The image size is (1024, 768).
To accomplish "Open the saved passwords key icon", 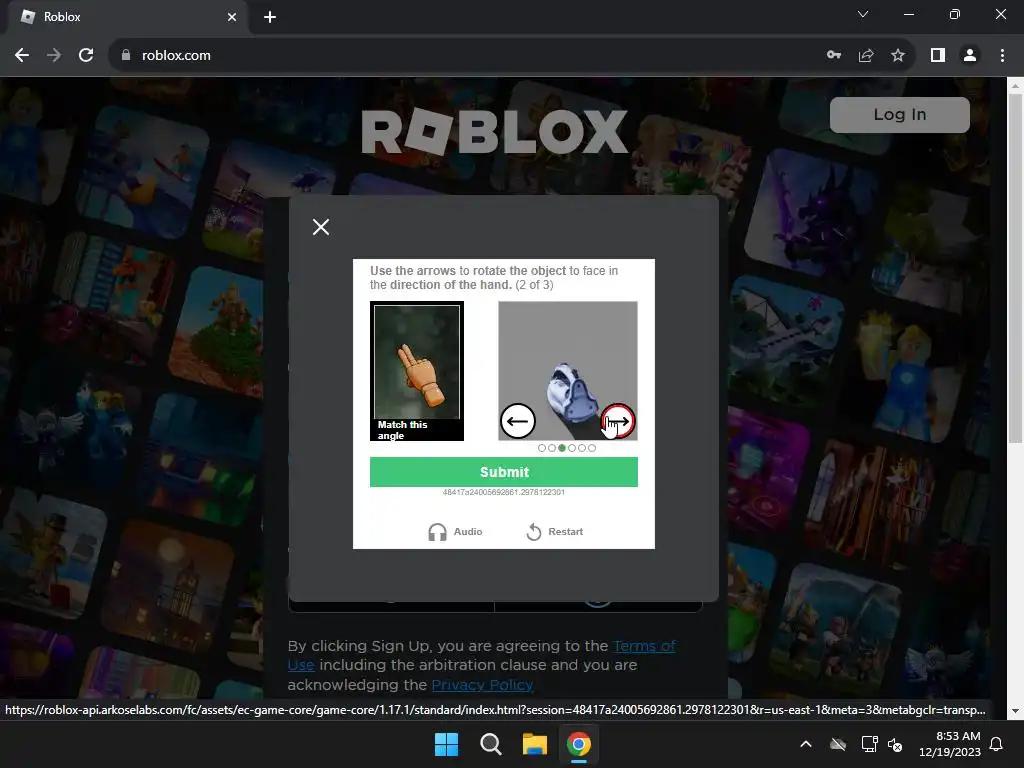I will point(834,56).
